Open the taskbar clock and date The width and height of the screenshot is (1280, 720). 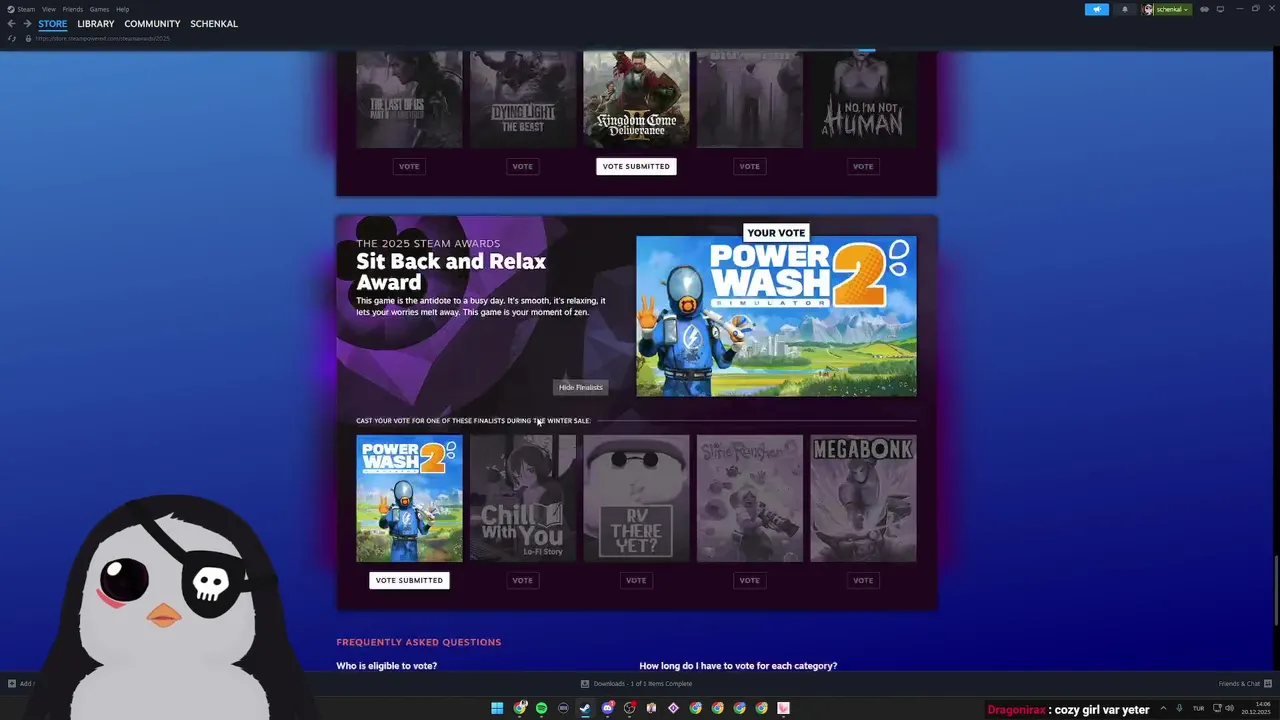pyautogui.click(x=1256, y=708)
